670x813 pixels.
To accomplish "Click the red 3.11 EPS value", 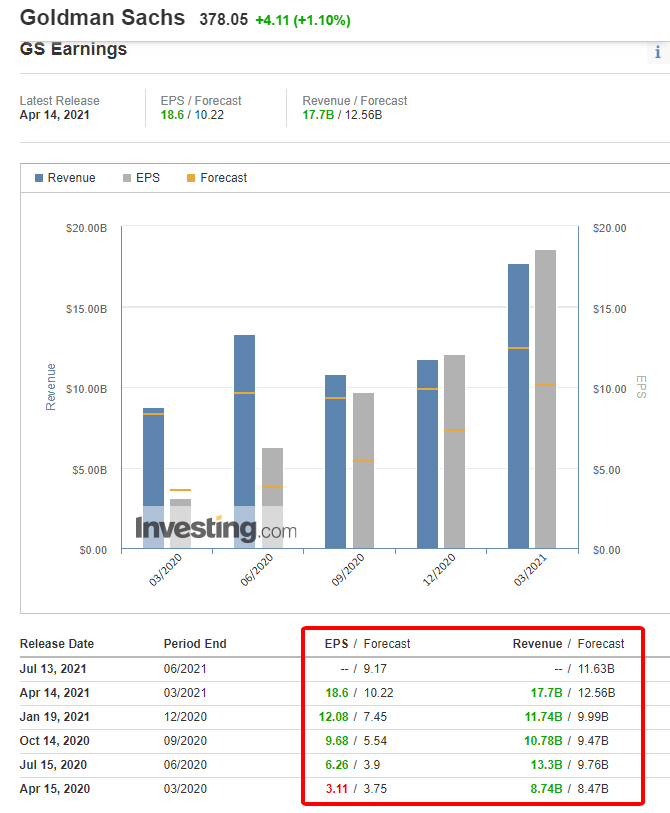I will 337,789.
